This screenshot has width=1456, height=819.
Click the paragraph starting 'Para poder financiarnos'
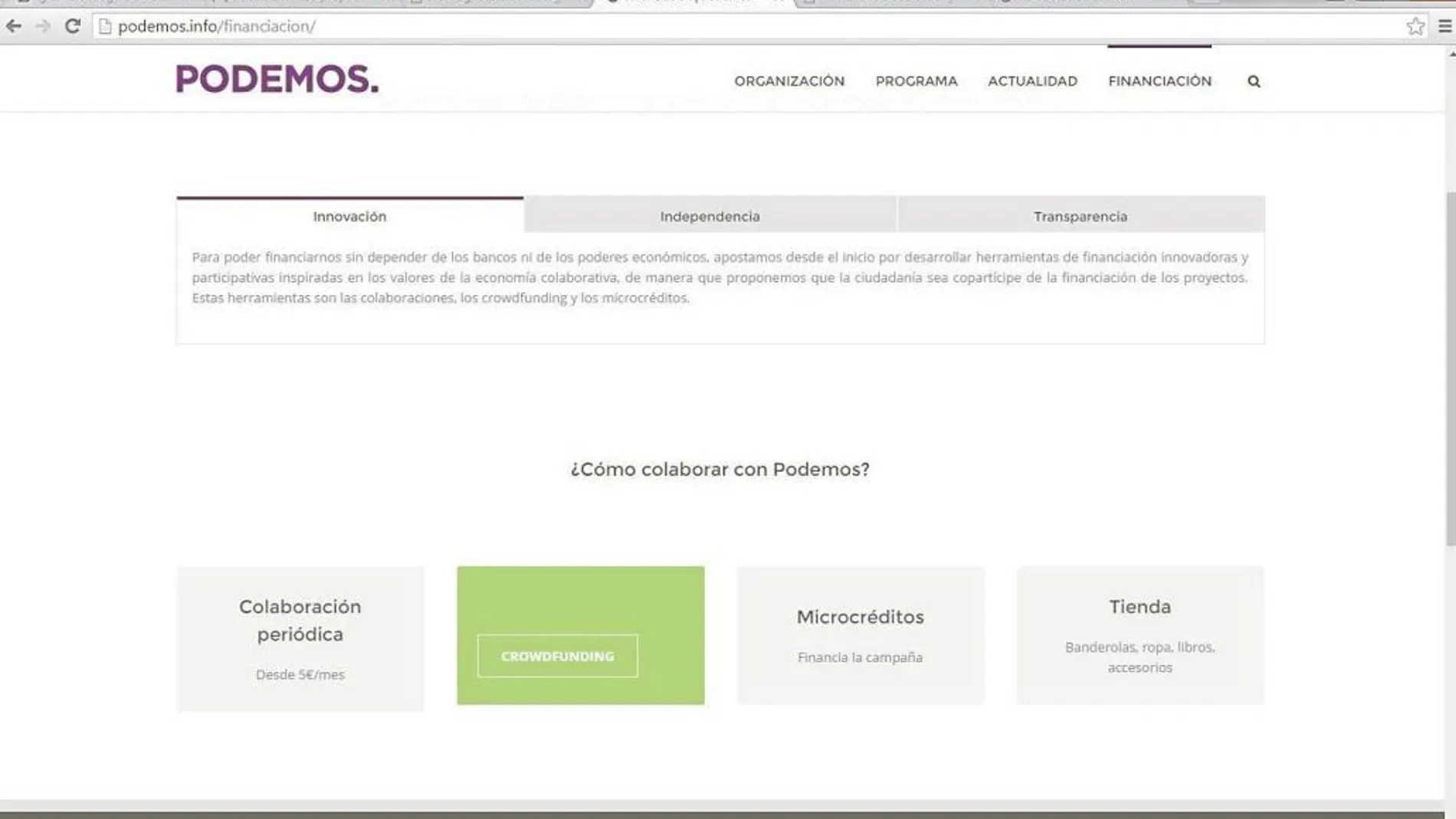click(x=720, y=277)
